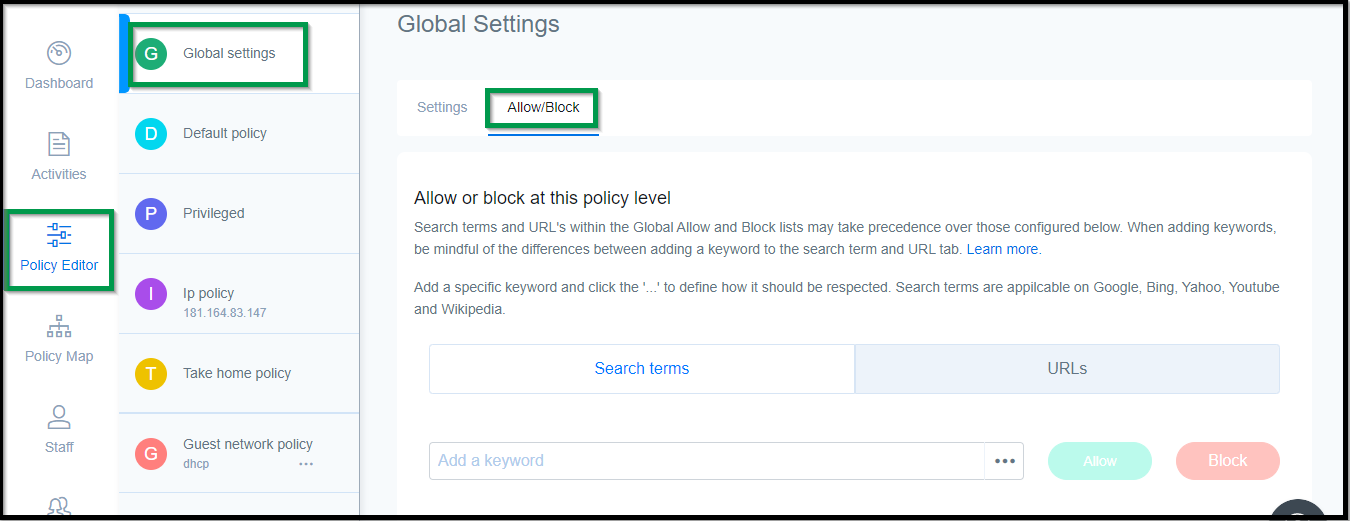Click the Global Settings page heading
This screenshot has height=521, width=1350.
coord(478,24)
